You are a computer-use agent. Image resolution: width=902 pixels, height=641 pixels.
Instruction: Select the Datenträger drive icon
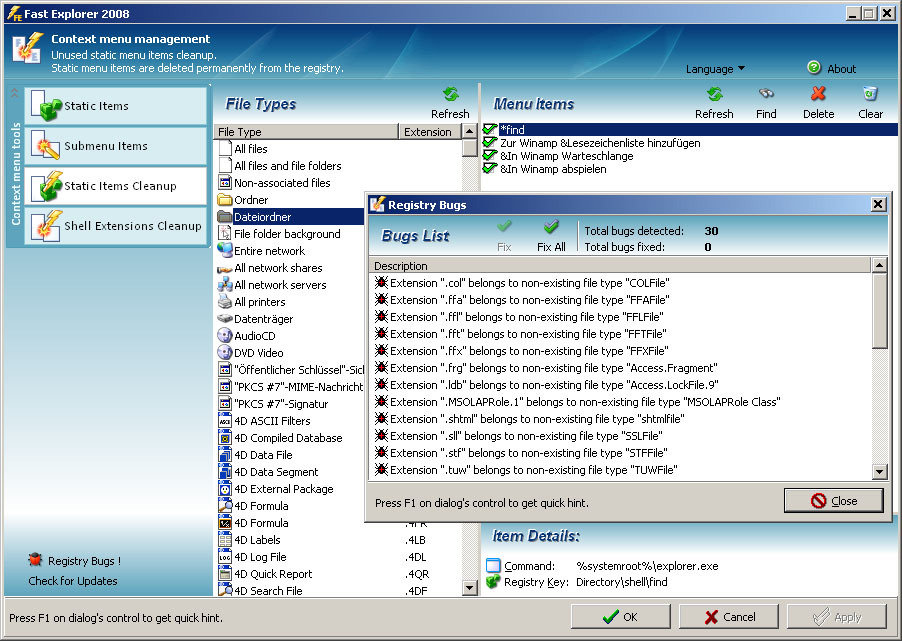pos(225,318)
